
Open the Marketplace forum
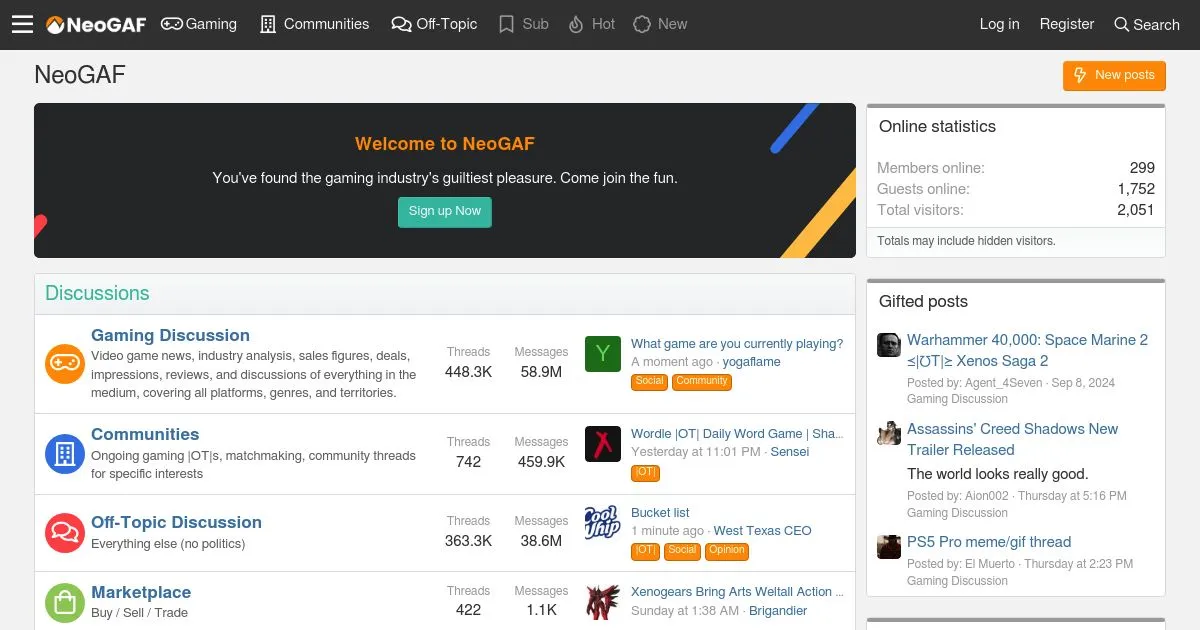pos(141,592)
